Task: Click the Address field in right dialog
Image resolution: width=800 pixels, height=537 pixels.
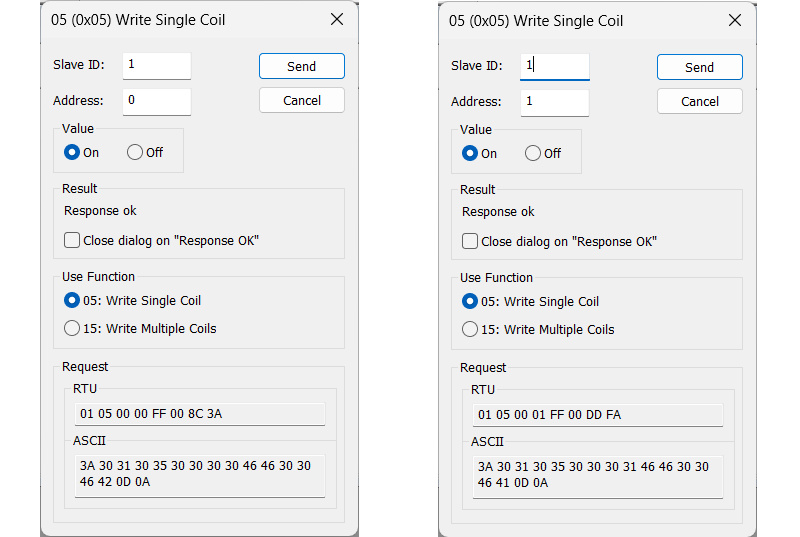Action: (x=554, y=101)
